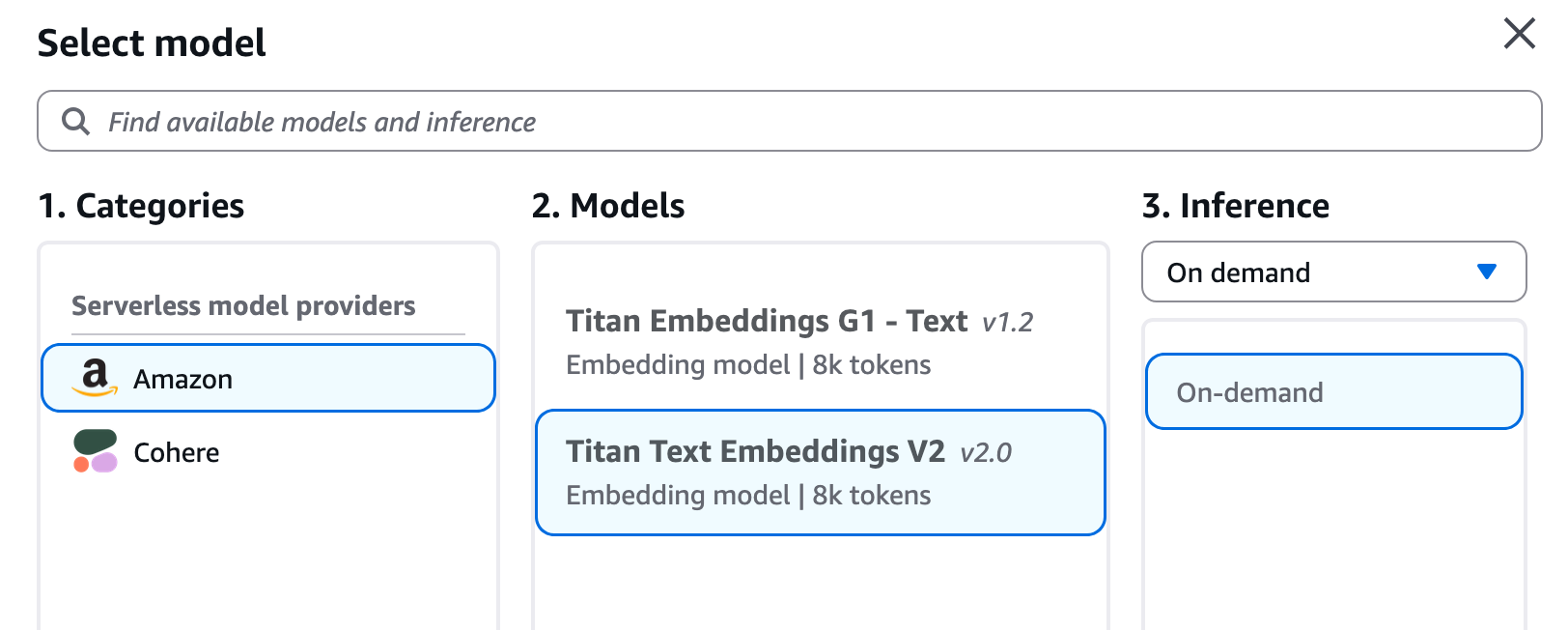Click the Select model dialog title
This screenshot has height=630, width=1568.
151,43
